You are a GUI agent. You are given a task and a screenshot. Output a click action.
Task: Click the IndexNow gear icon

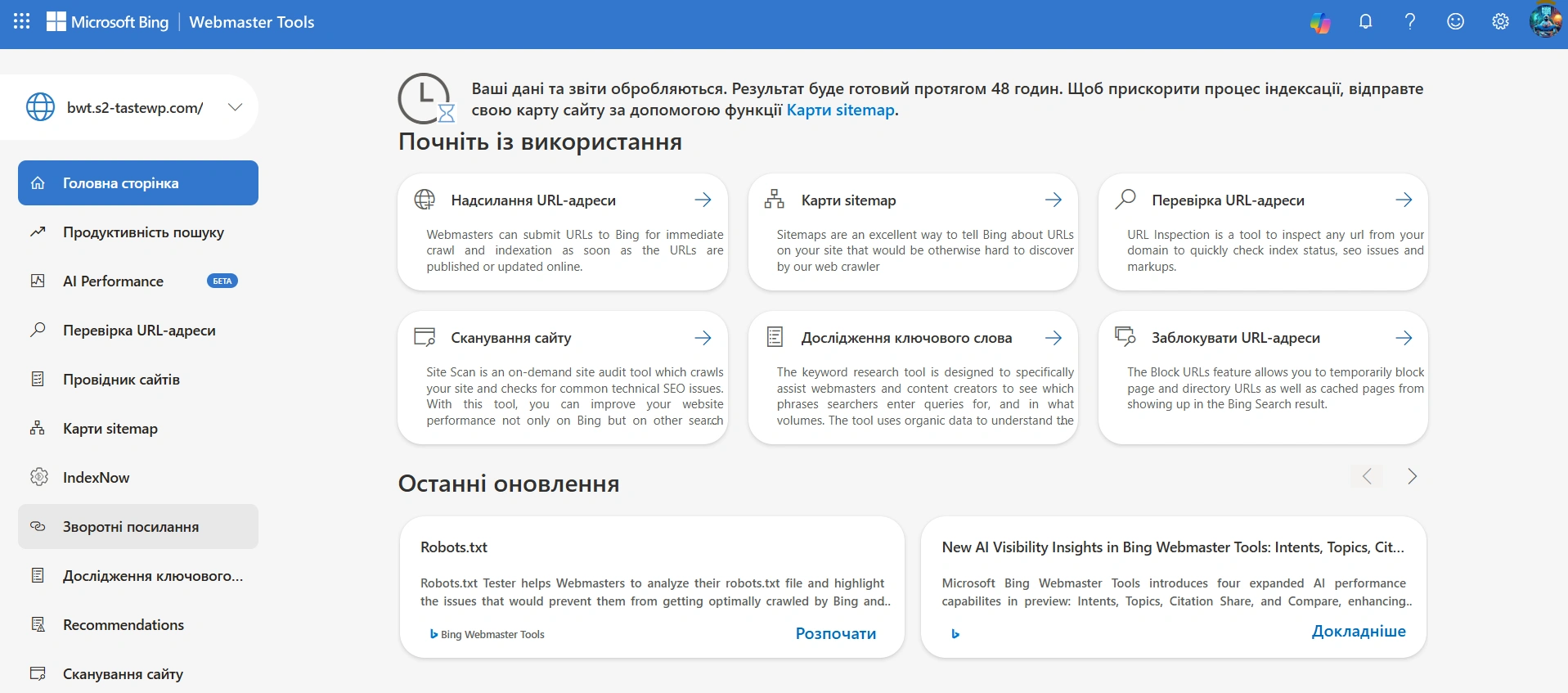tap(38, 477)
